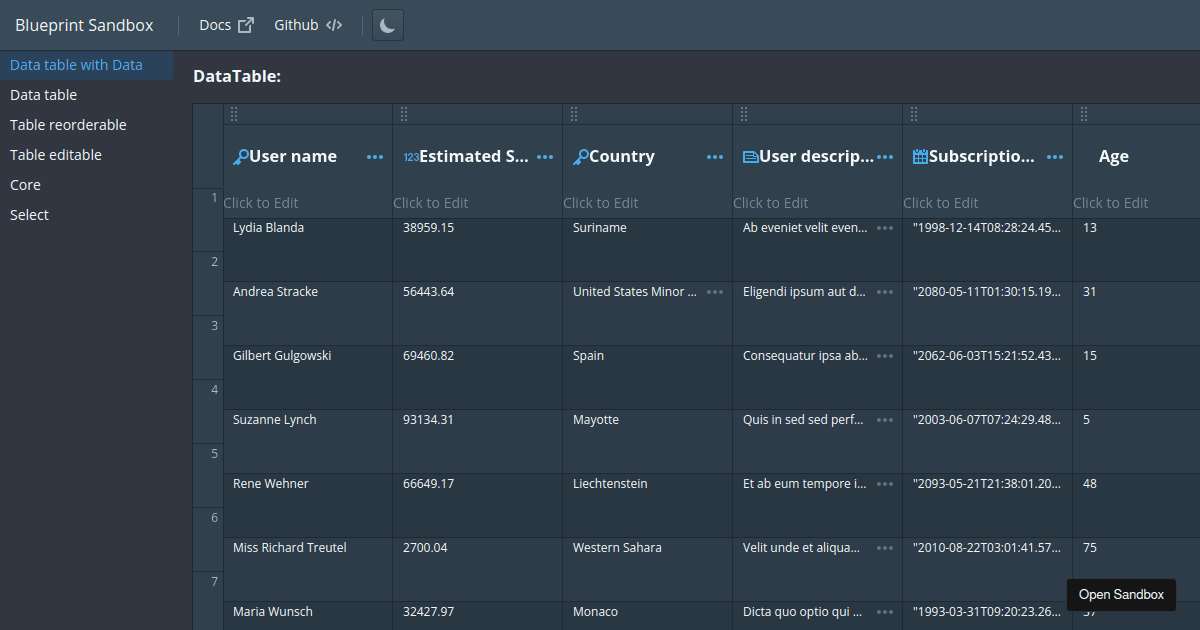Grab the drag handle above User descrip...
1200x630 pixels.
pyautogui.click(x=744, y=114)
